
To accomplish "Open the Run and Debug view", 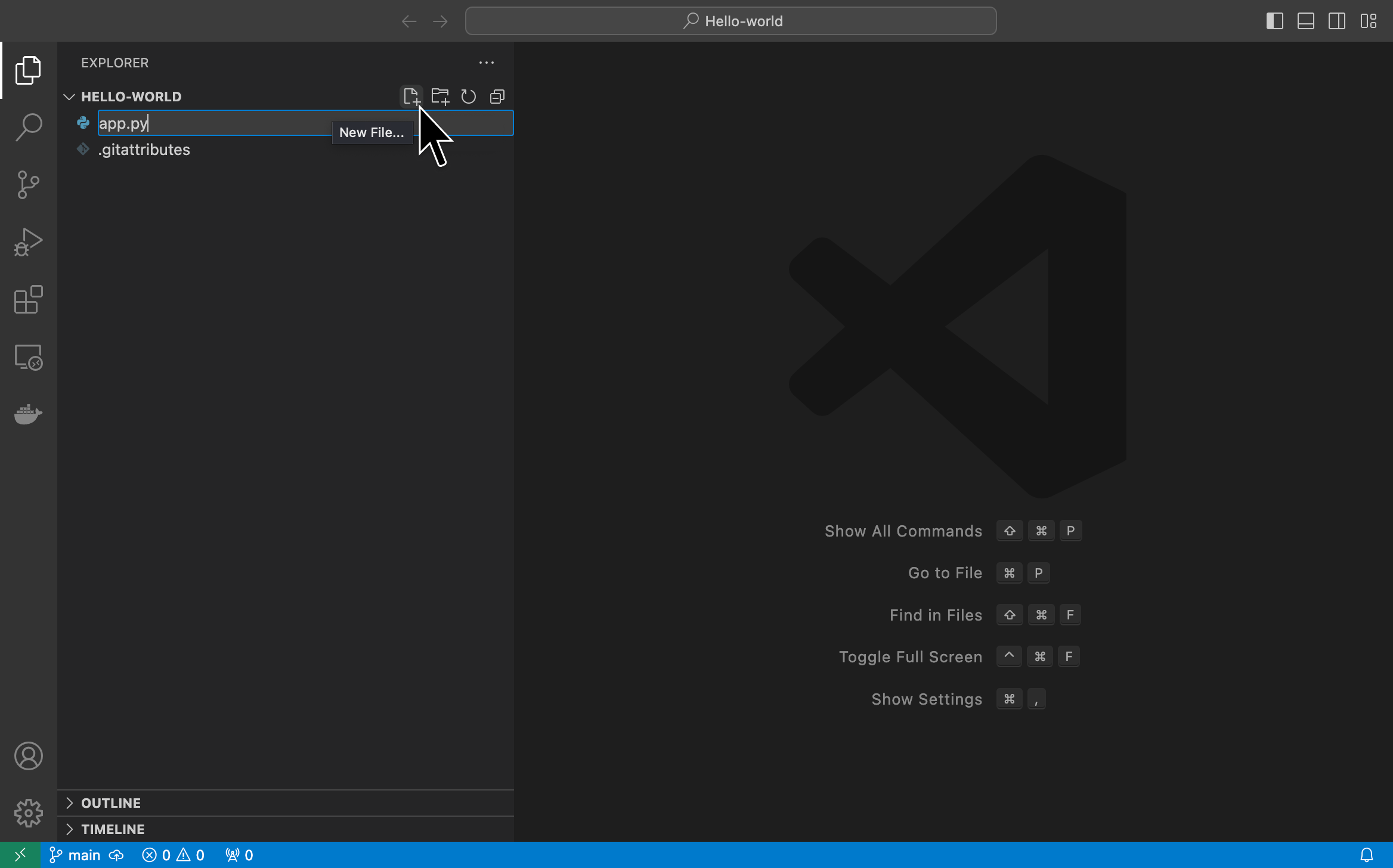I will [27, 241].
